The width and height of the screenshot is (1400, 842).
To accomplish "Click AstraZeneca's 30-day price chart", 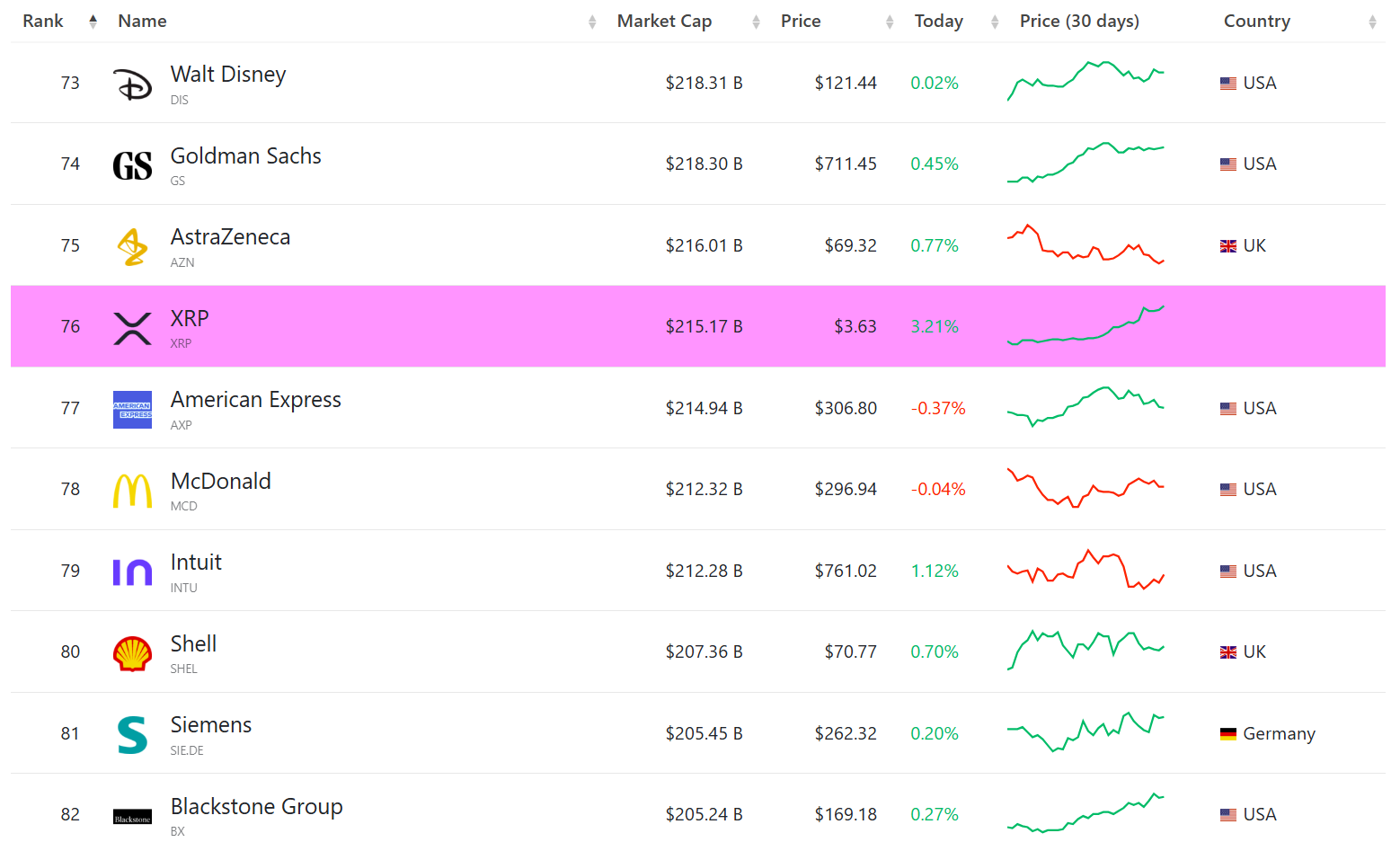I will (x=1085, y=244).
